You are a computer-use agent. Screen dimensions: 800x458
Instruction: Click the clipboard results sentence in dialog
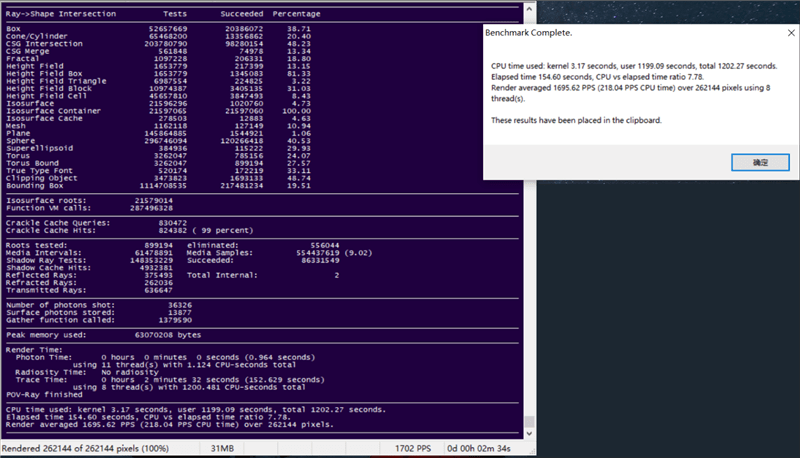576,120
